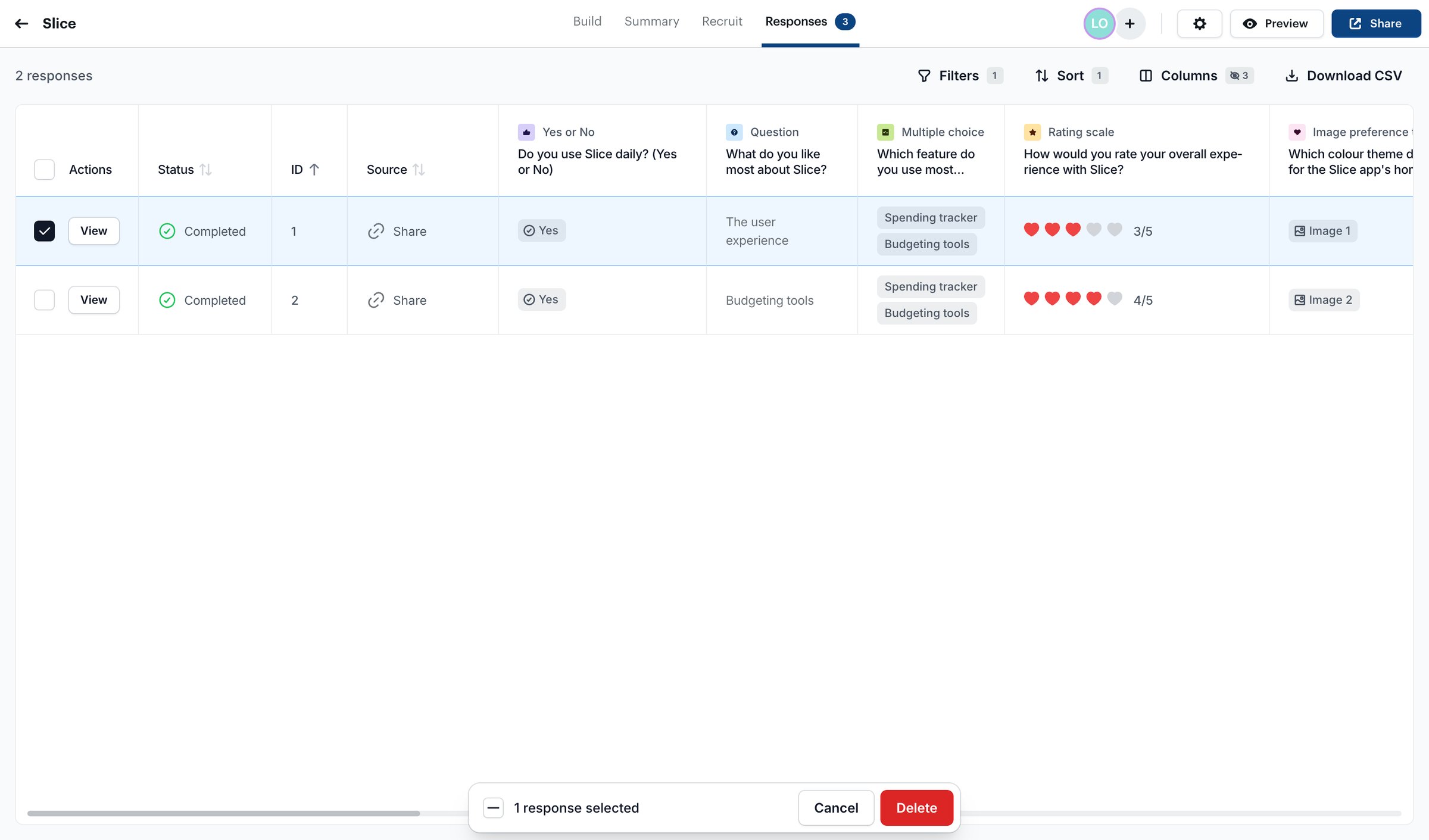
Task: Click the Image 1 chip
Action: point(1323,231)
